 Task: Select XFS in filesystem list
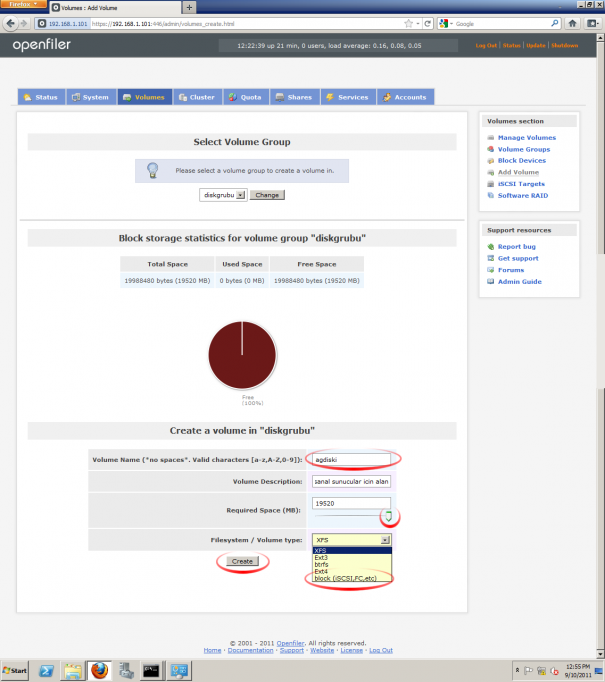352,551
